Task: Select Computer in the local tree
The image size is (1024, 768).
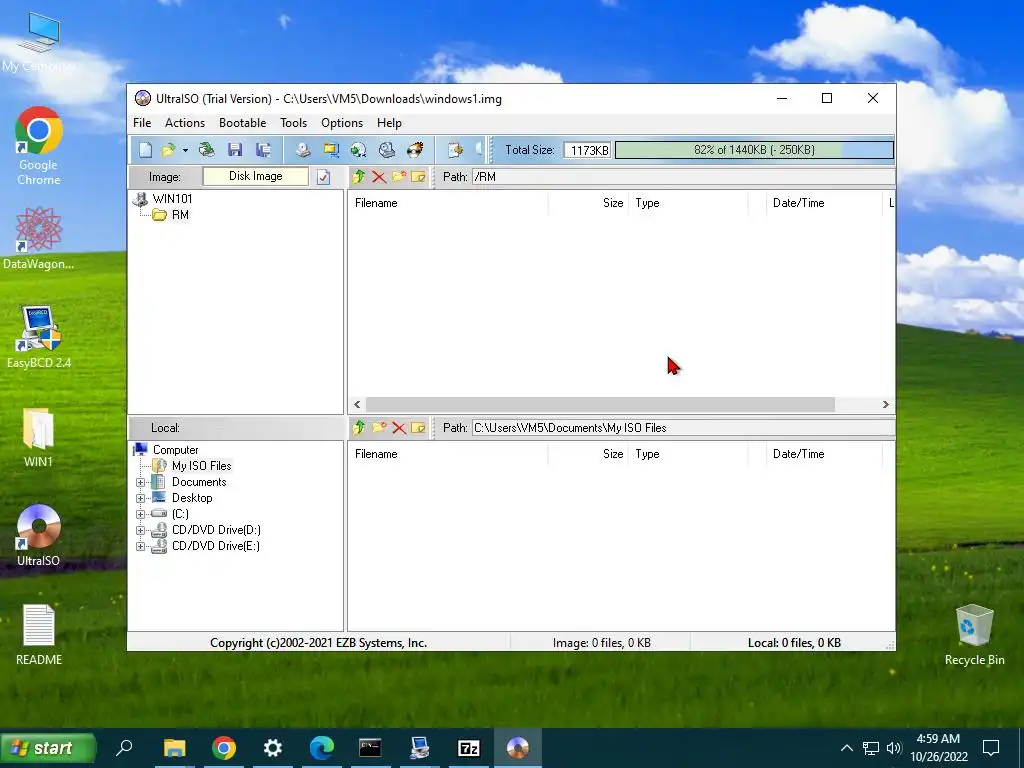Action: [176, 450]
